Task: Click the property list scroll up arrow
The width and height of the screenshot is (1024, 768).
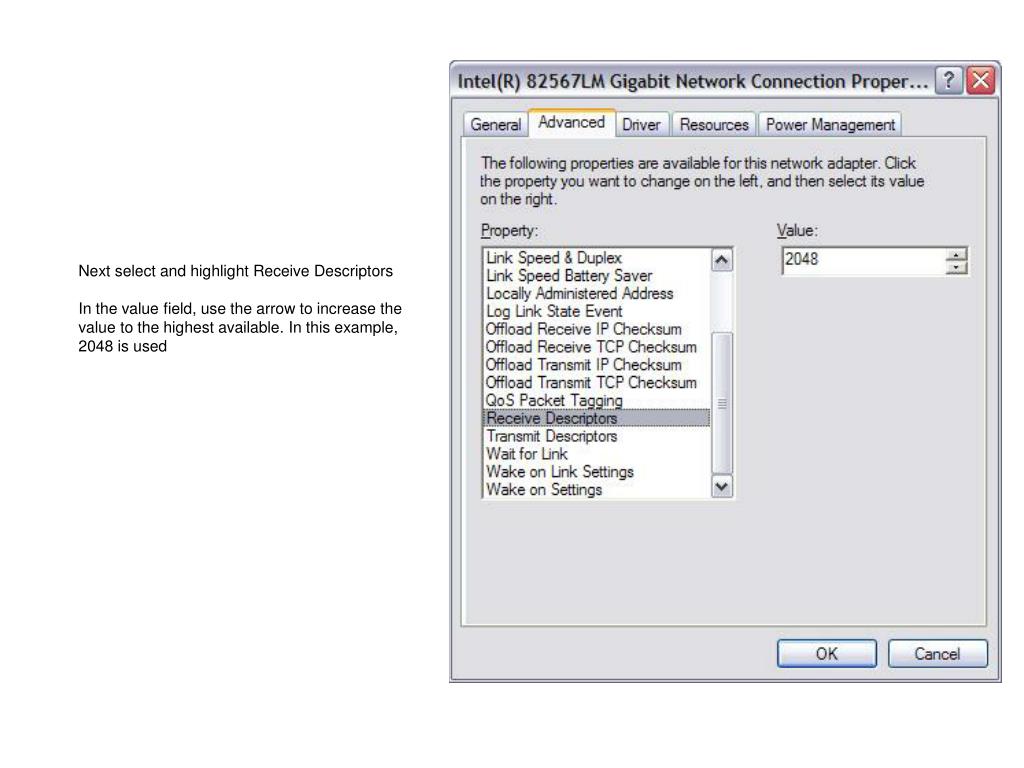Action: [x=722, y=261]
